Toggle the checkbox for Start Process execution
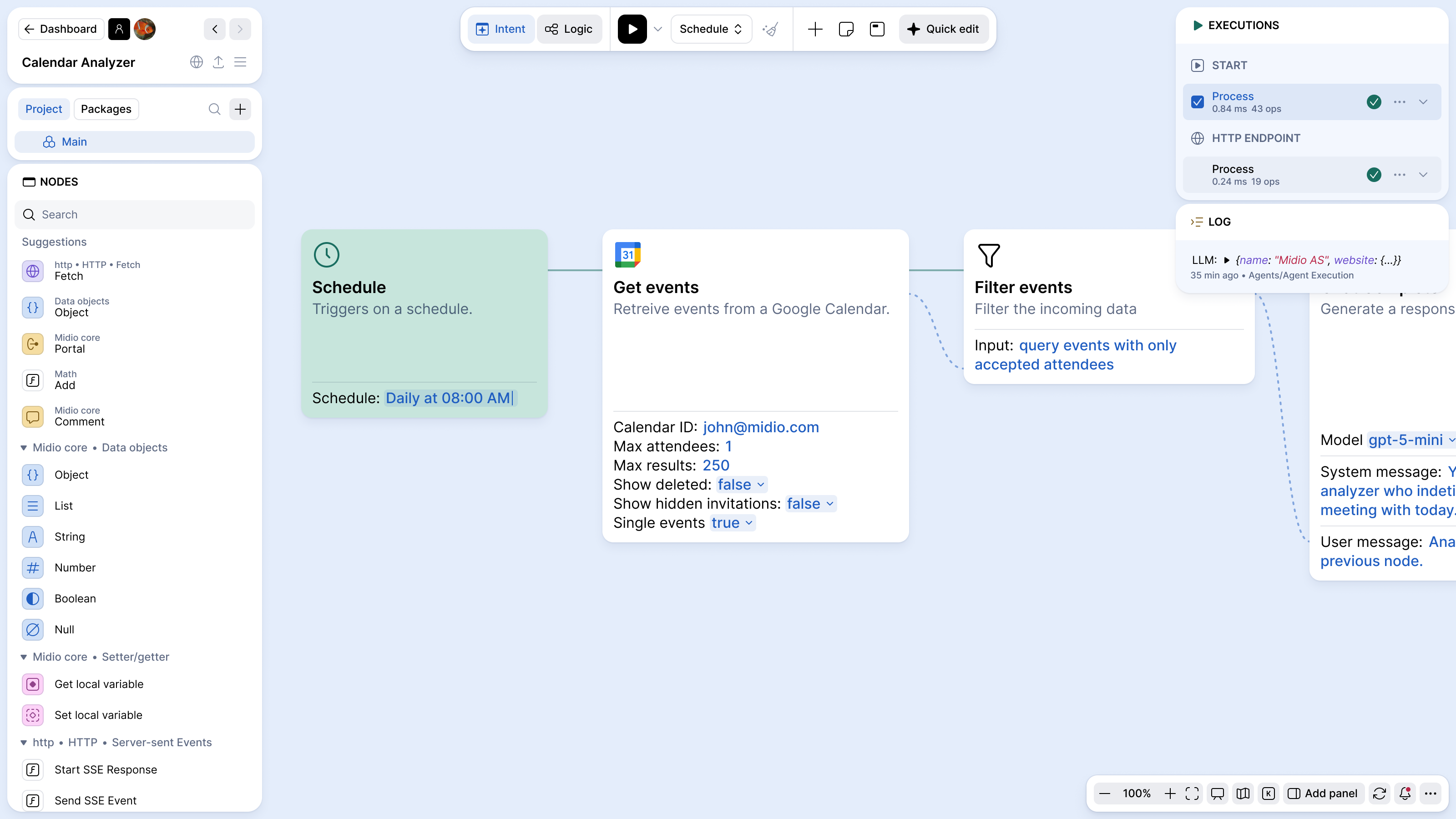The height and width of the screenshot is (819, 1456). (1197, 102)
